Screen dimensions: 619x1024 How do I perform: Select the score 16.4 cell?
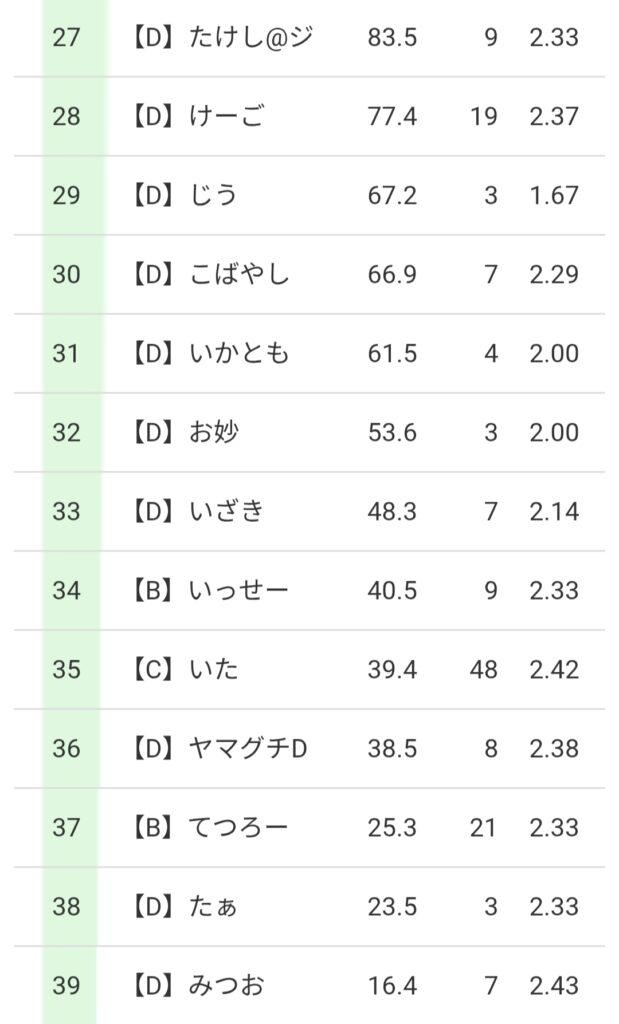[392, 985]
